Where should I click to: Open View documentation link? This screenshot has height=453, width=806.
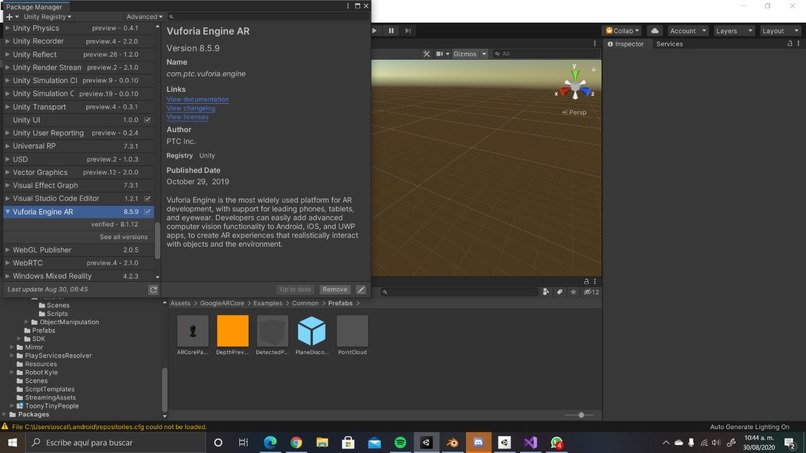197,99
